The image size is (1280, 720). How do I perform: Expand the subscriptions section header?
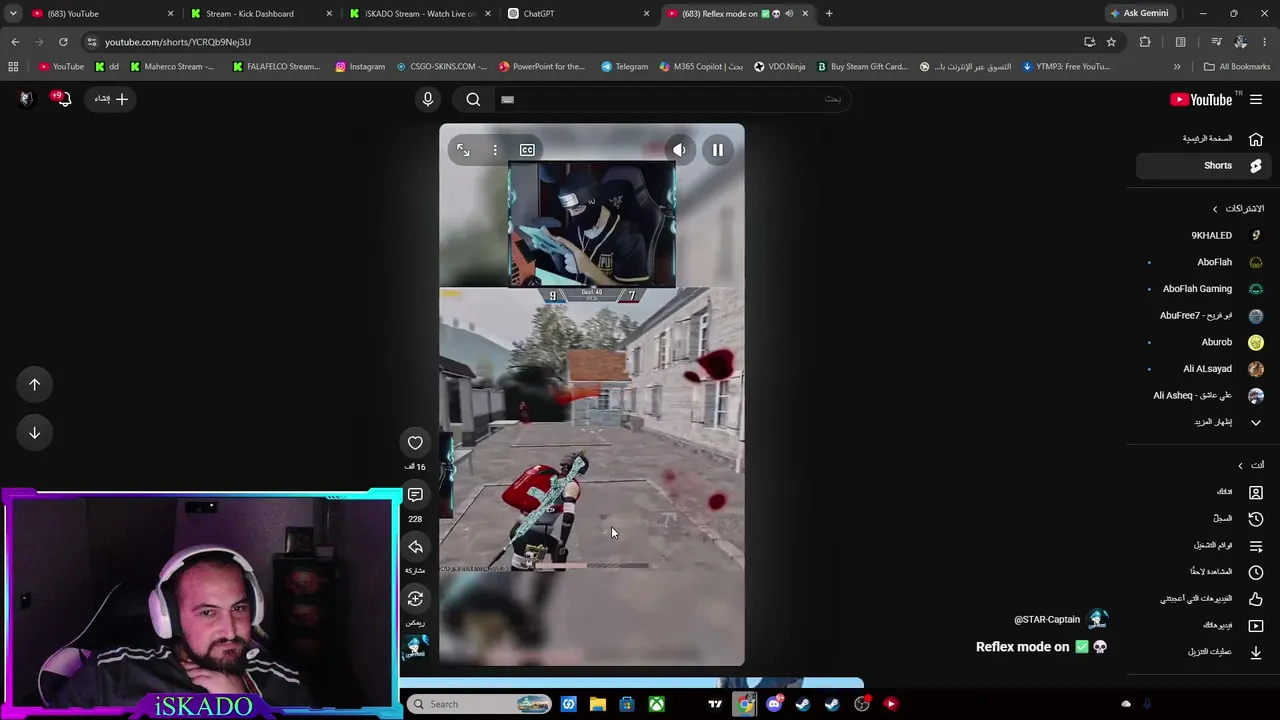coord(1238,209)
